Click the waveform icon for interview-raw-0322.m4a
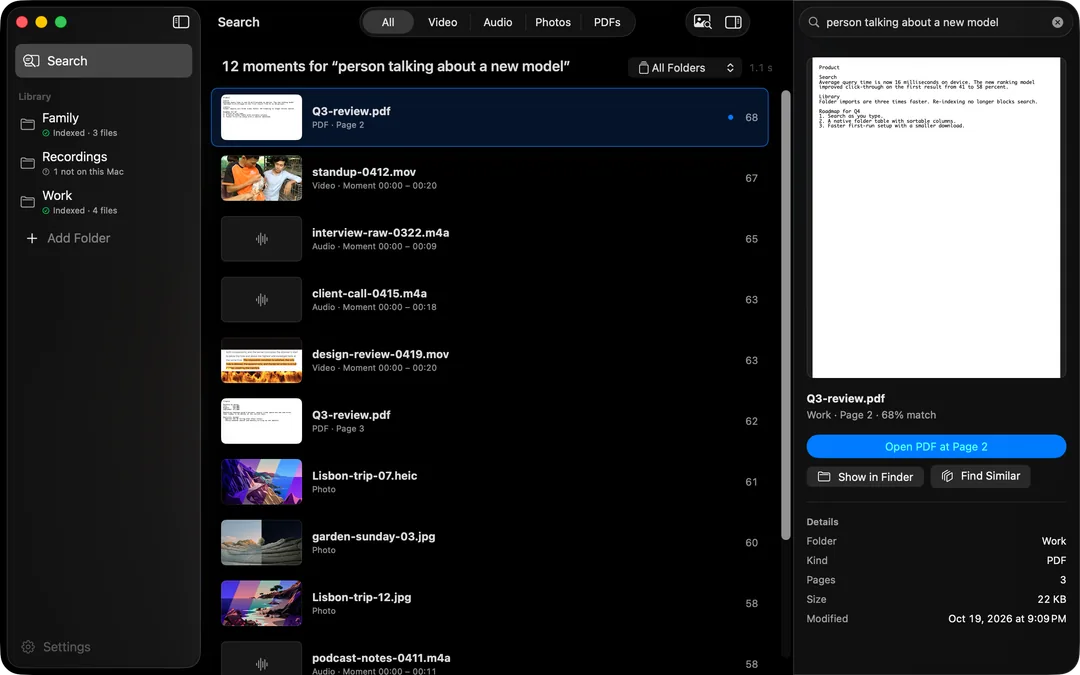Image resolution: width=1080 pixels, height=675 pixels. (261, 239)
